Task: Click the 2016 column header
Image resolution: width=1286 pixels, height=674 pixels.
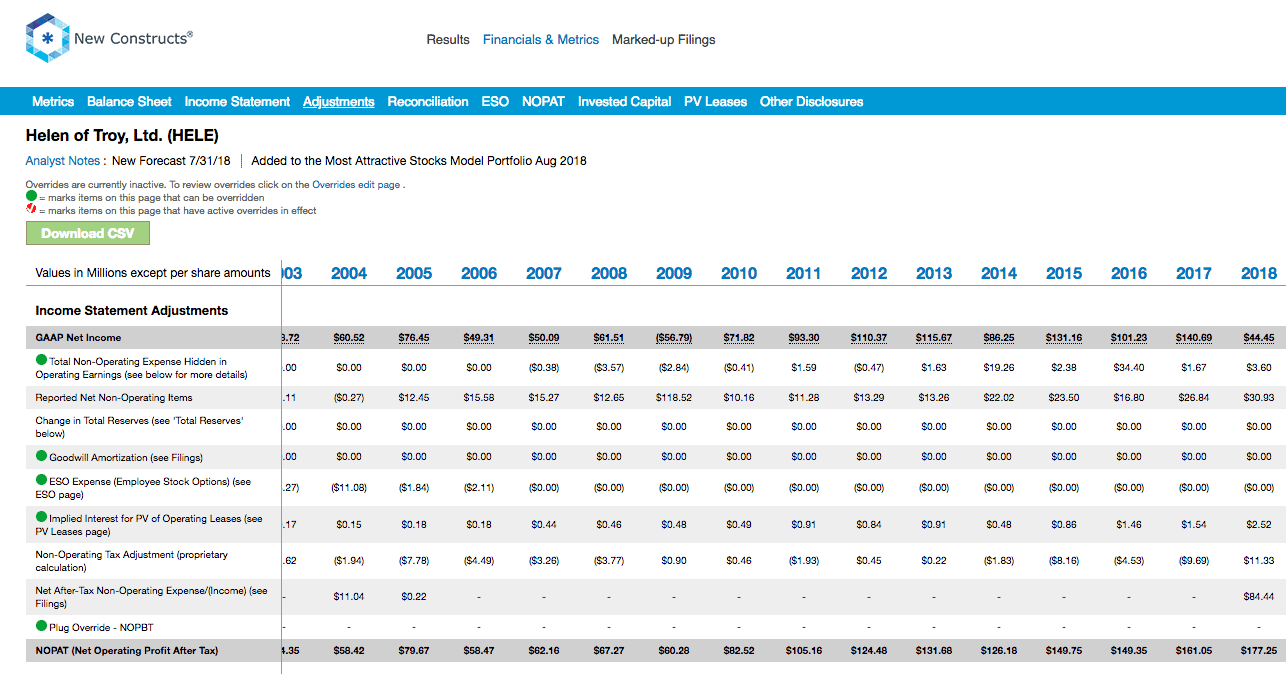Action: 1129,273
